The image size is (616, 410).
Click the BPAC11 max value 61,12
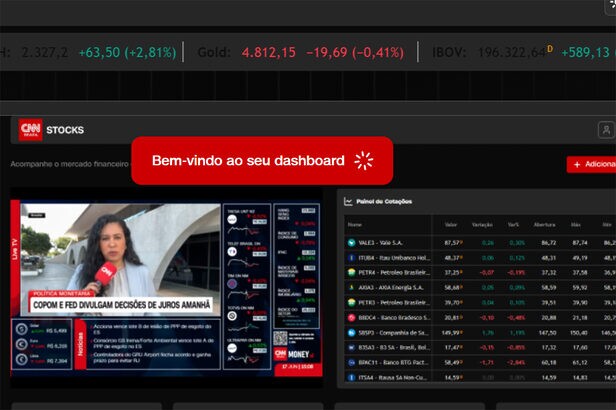(580, 362)
